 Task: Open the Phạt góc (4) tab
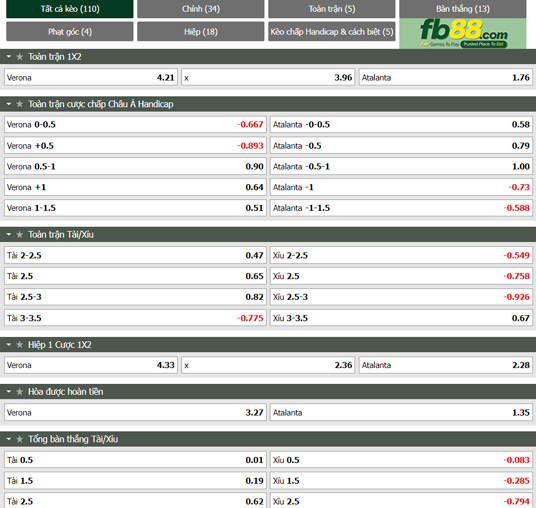point(70,31)
